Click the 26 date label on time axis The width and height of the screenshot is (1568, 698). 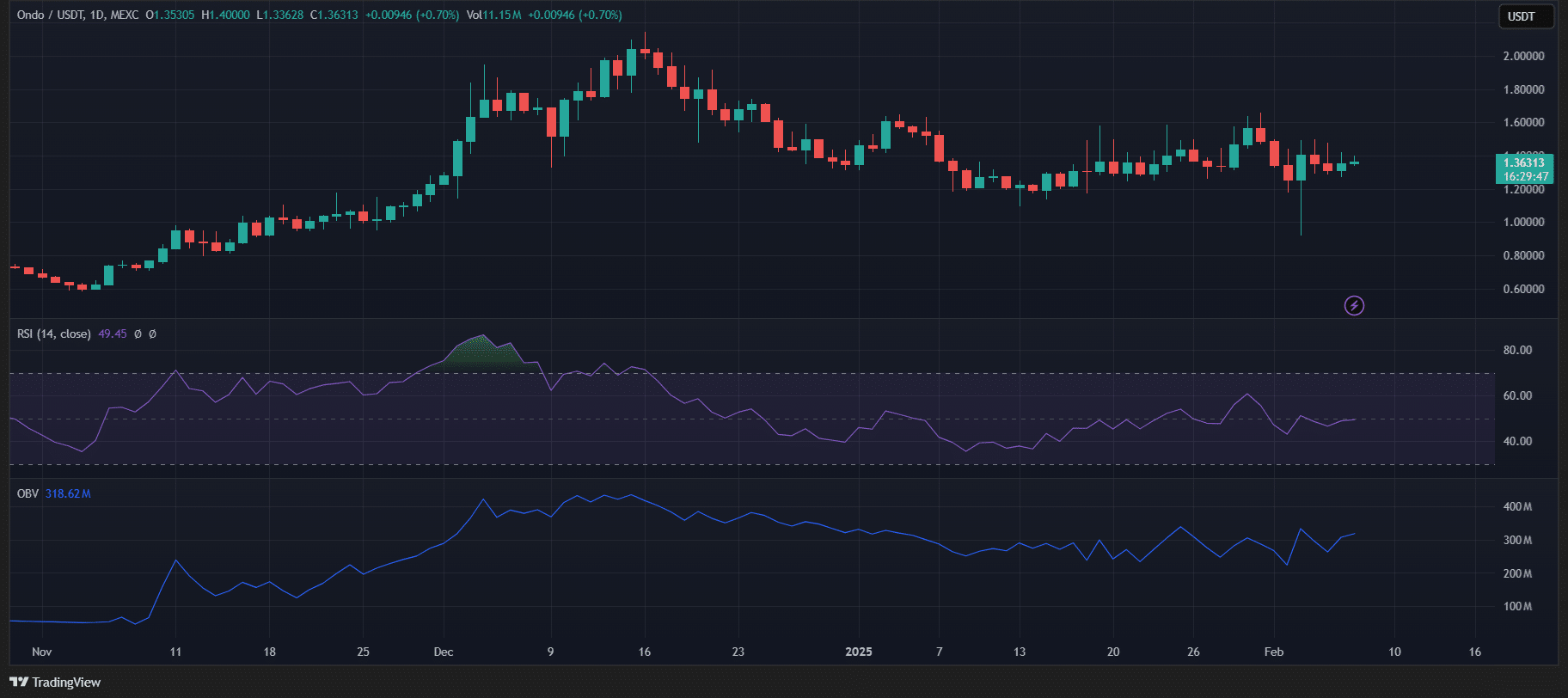[1193, 652]
